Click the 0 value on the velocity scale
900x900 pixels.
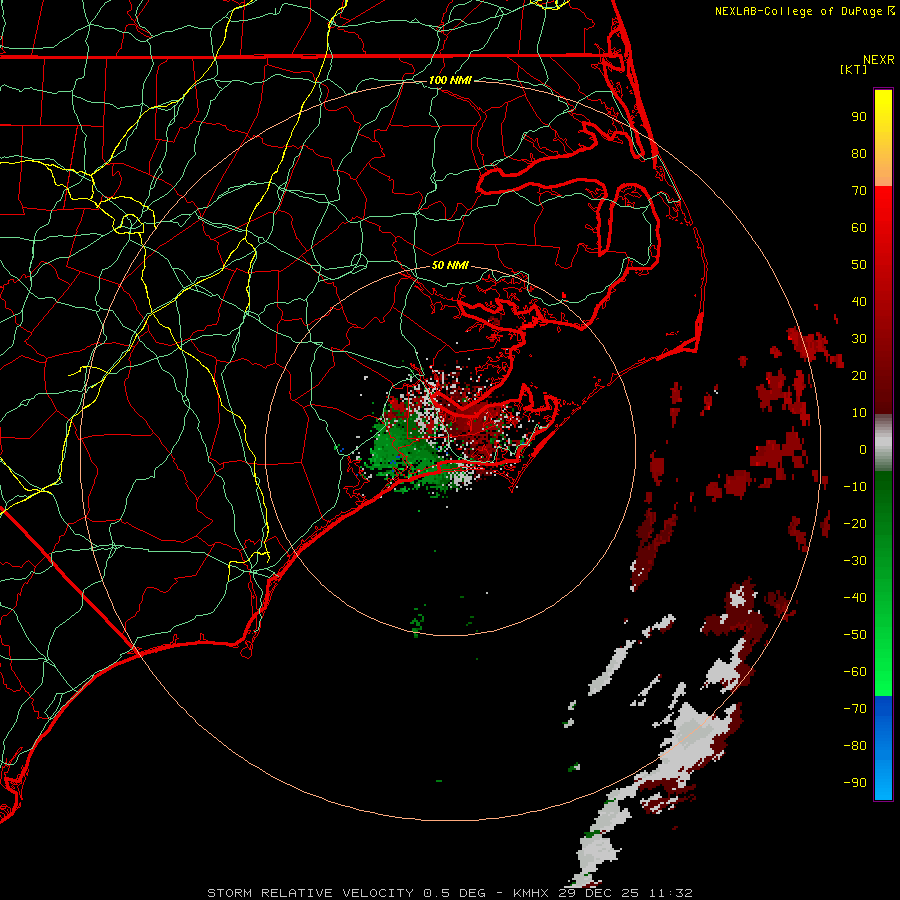coord(863,450)
